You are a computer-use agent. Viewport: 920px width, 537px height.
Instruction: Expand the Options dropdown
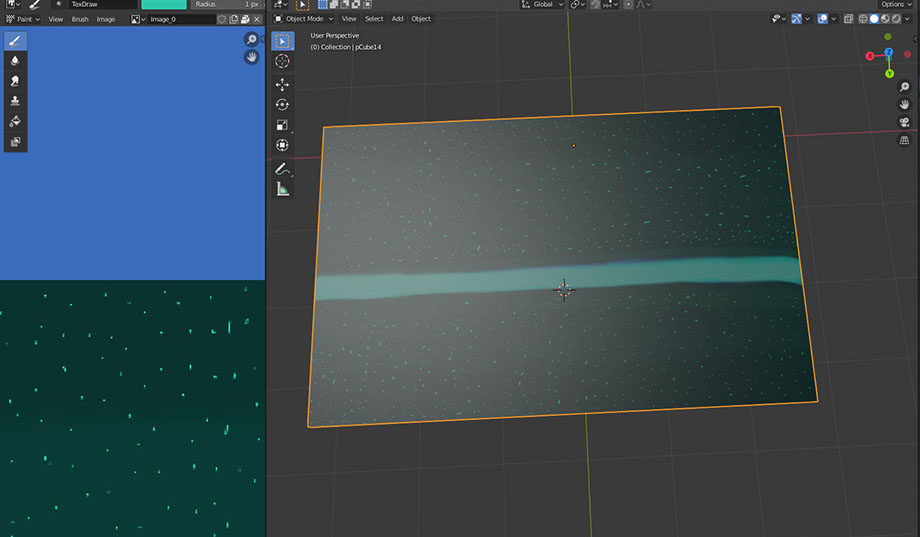point(894,5)
